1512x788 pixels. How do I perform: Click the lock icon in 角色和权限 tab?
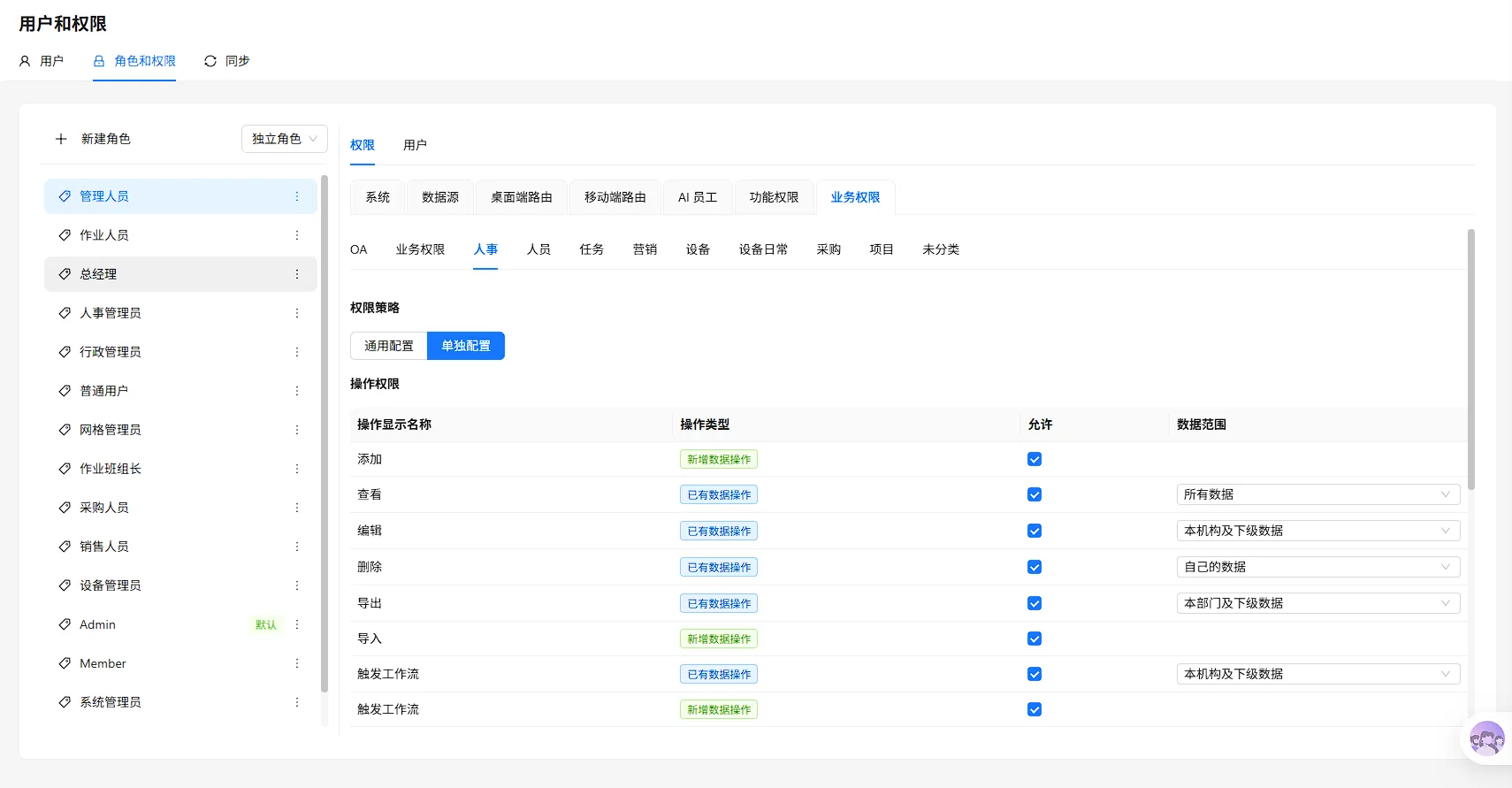(99, 61)
